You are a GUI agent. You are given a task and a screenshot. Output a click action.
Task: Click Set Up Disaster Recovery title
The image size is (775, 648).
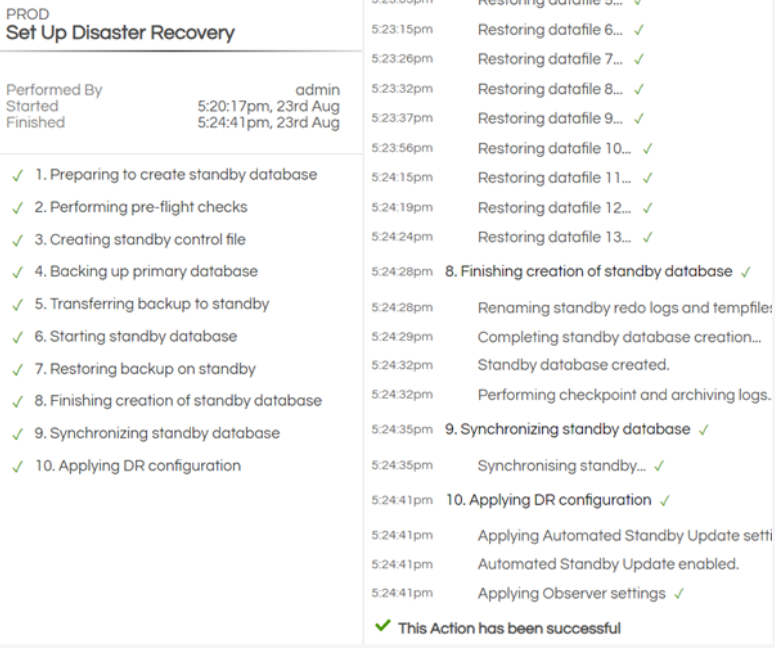pos(120,33)
